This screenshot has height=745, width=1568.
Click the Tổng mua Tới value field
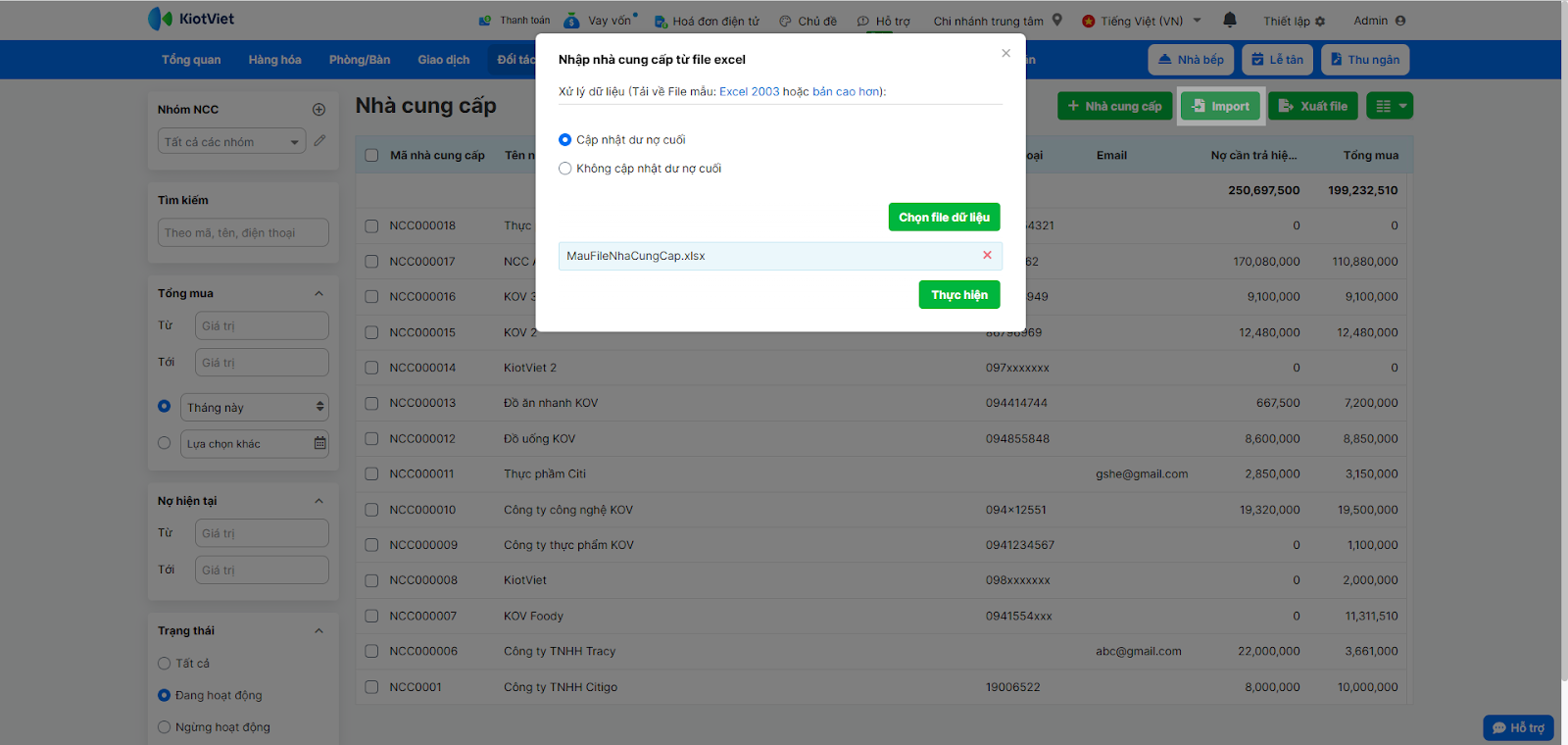tap(262, 362)
